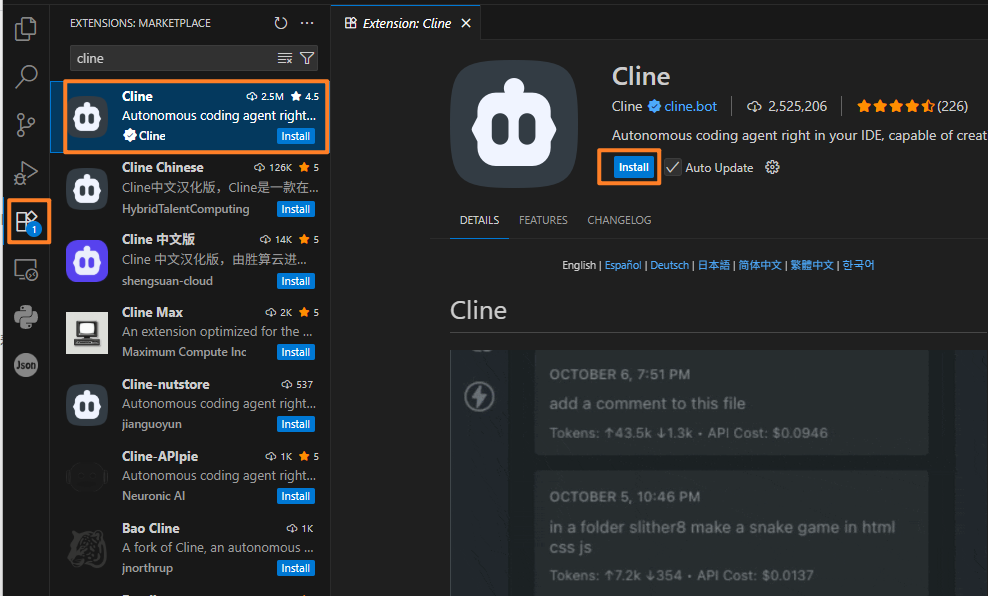Open the extension manage gear menu

click(772, 167)
